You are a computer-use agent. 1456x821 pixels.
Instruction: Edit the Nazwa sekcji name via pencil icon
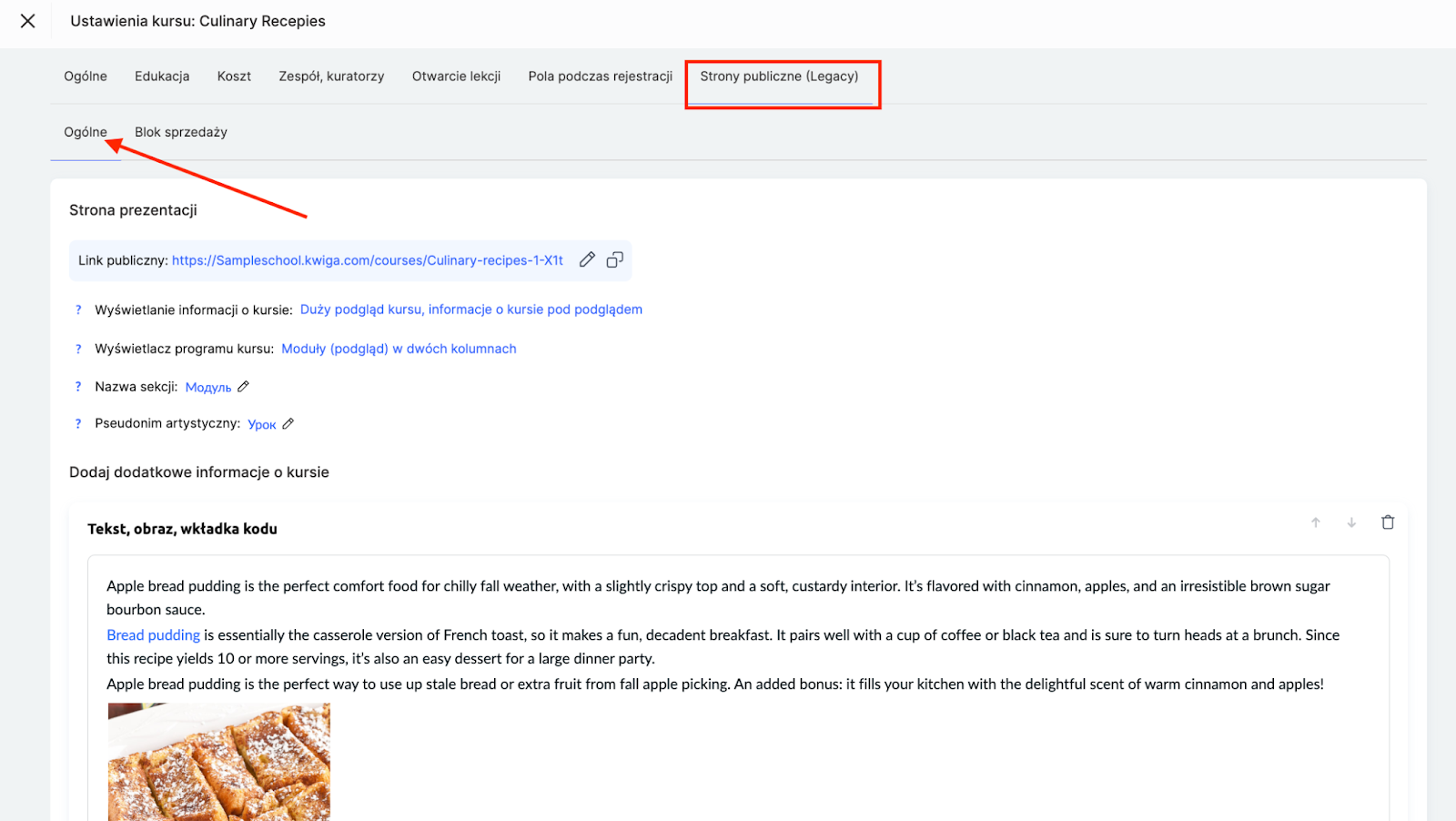243,387
